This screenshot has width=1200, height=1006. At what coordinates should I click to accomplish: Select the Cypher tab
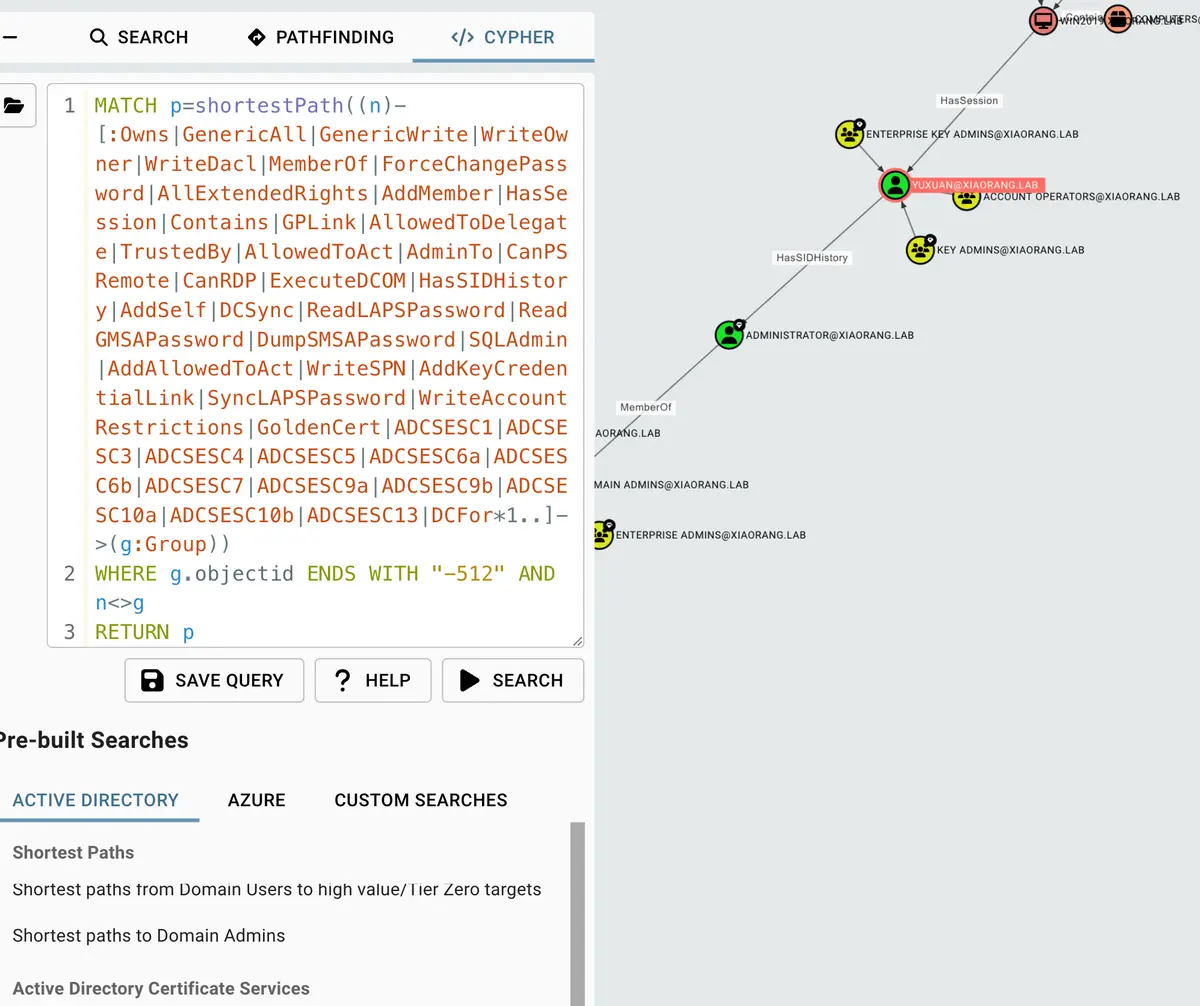click(503, 37)
